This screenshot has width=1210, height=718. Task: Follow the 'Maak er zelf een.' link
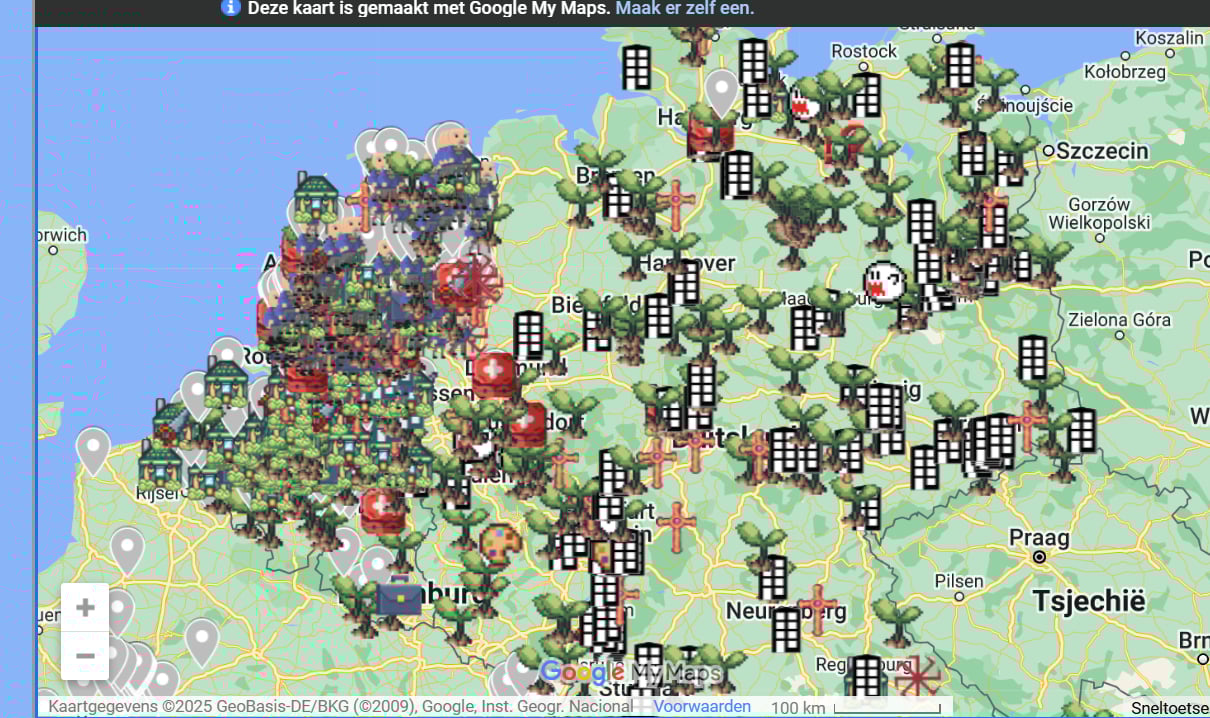point(685,8)
